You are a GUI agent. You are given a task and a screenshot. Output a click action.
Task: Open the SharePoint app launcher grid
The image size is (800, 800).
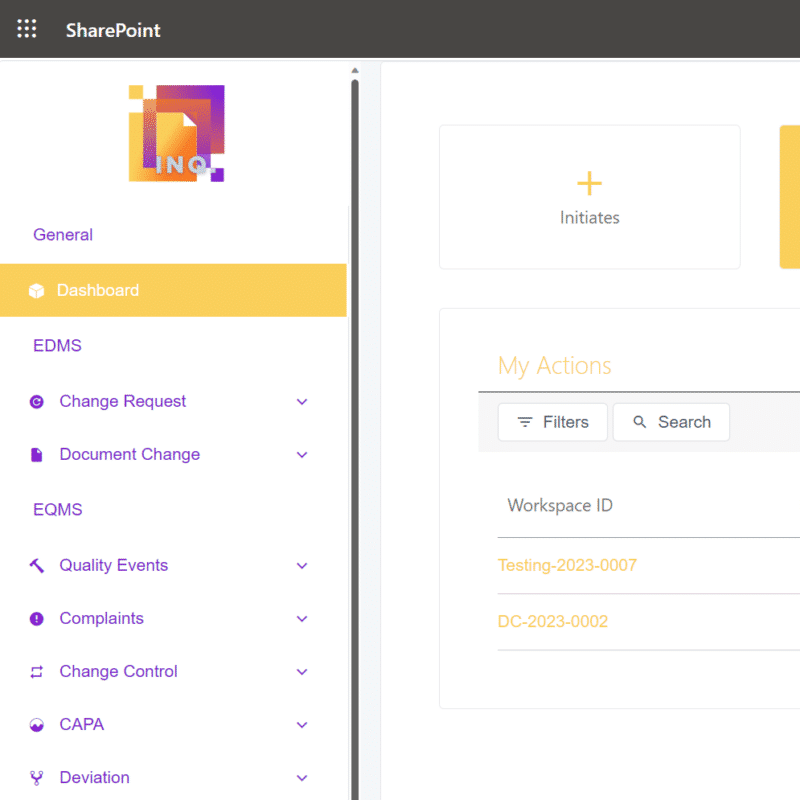pyautogui.click(x=27, y=29)
